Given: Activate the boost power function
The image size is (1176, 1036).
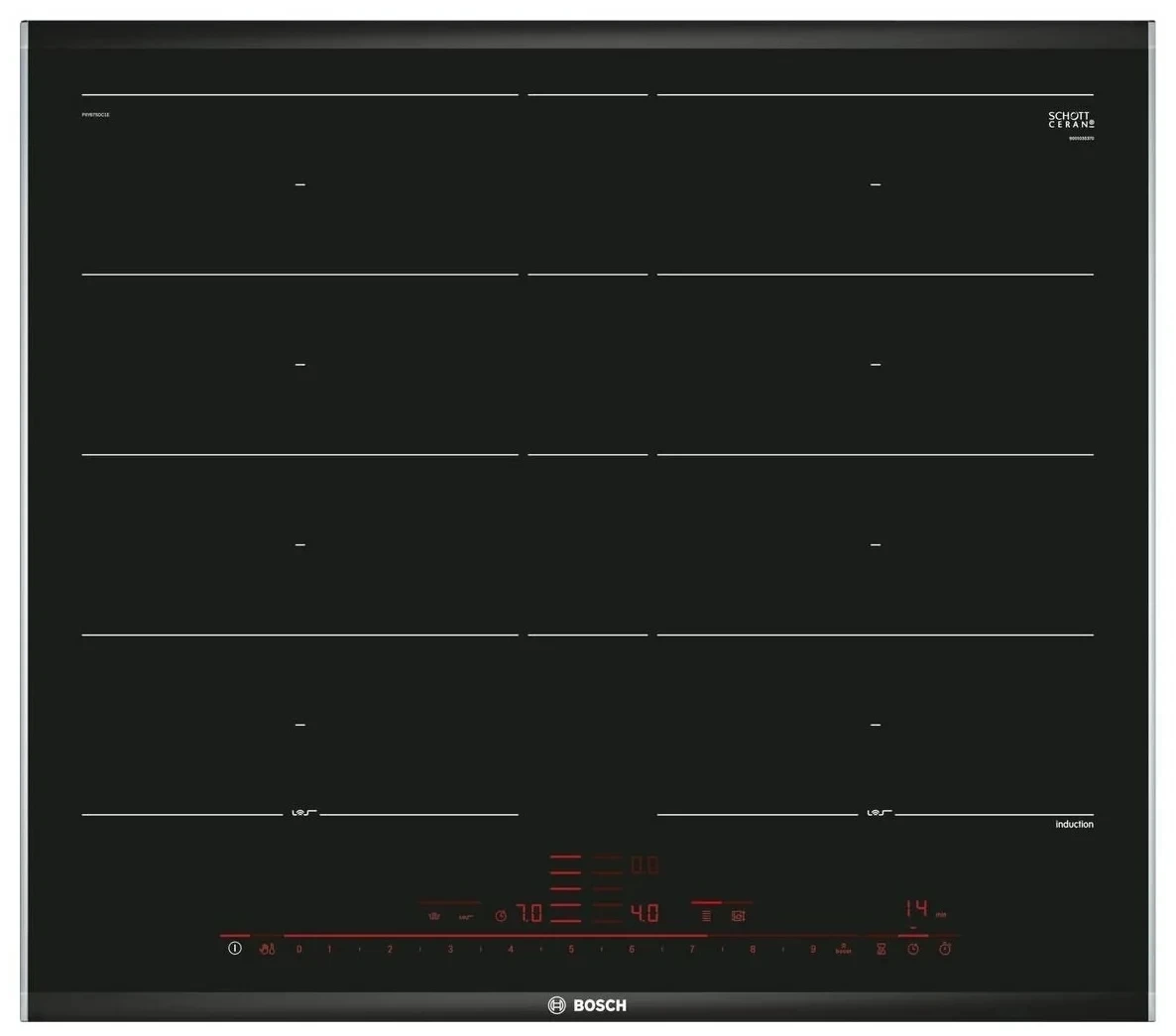Looking at the screenshot, I should point(843,949).
